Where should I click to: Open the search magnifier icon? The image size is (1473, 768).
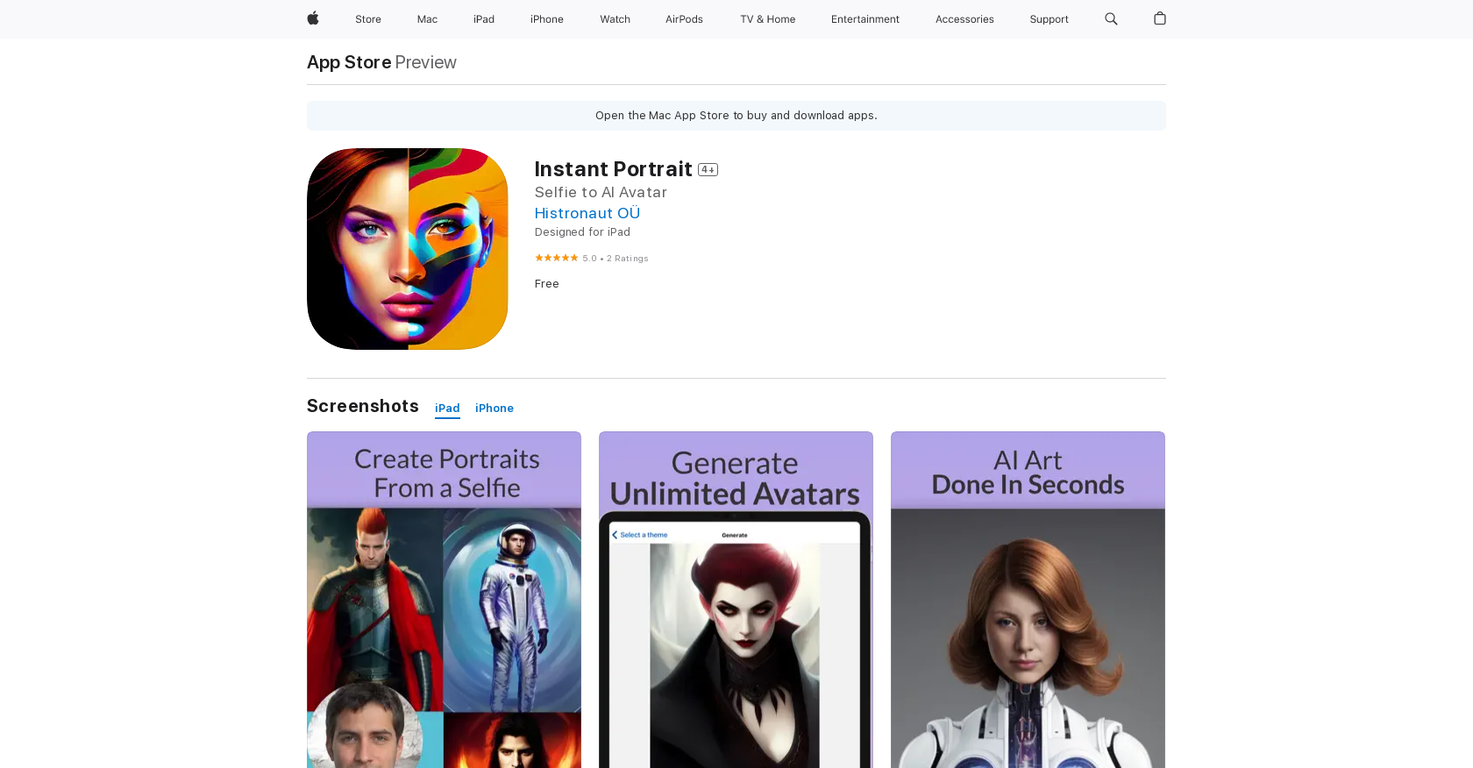pos(1111,19)
